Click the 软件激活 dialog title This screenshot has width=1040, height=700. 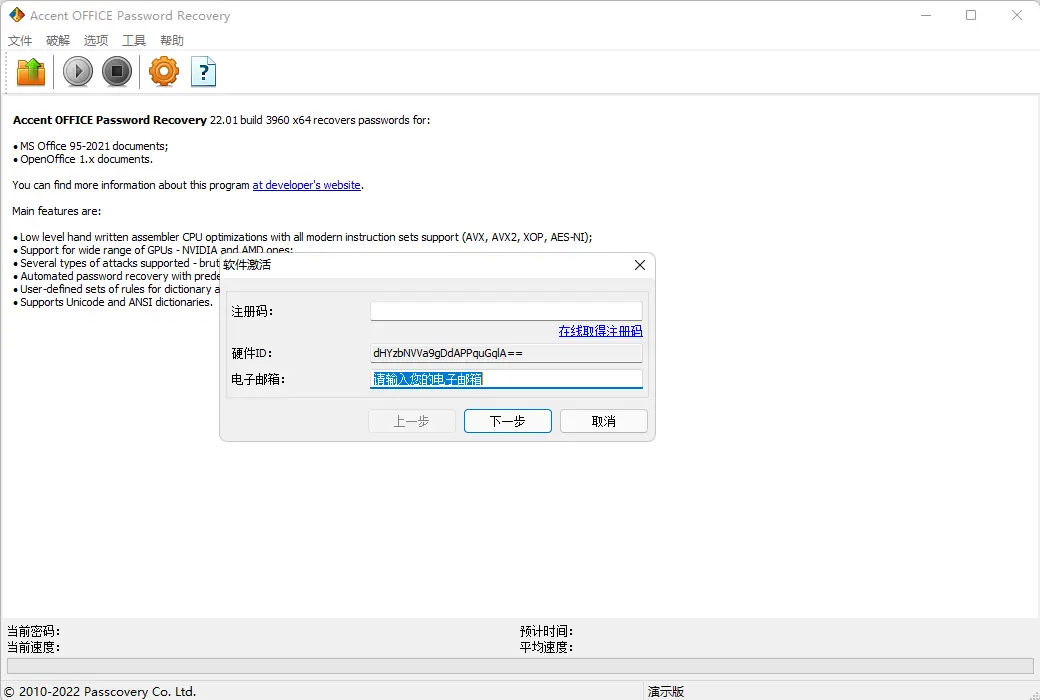pyautogui.click(x=247, y=265)
